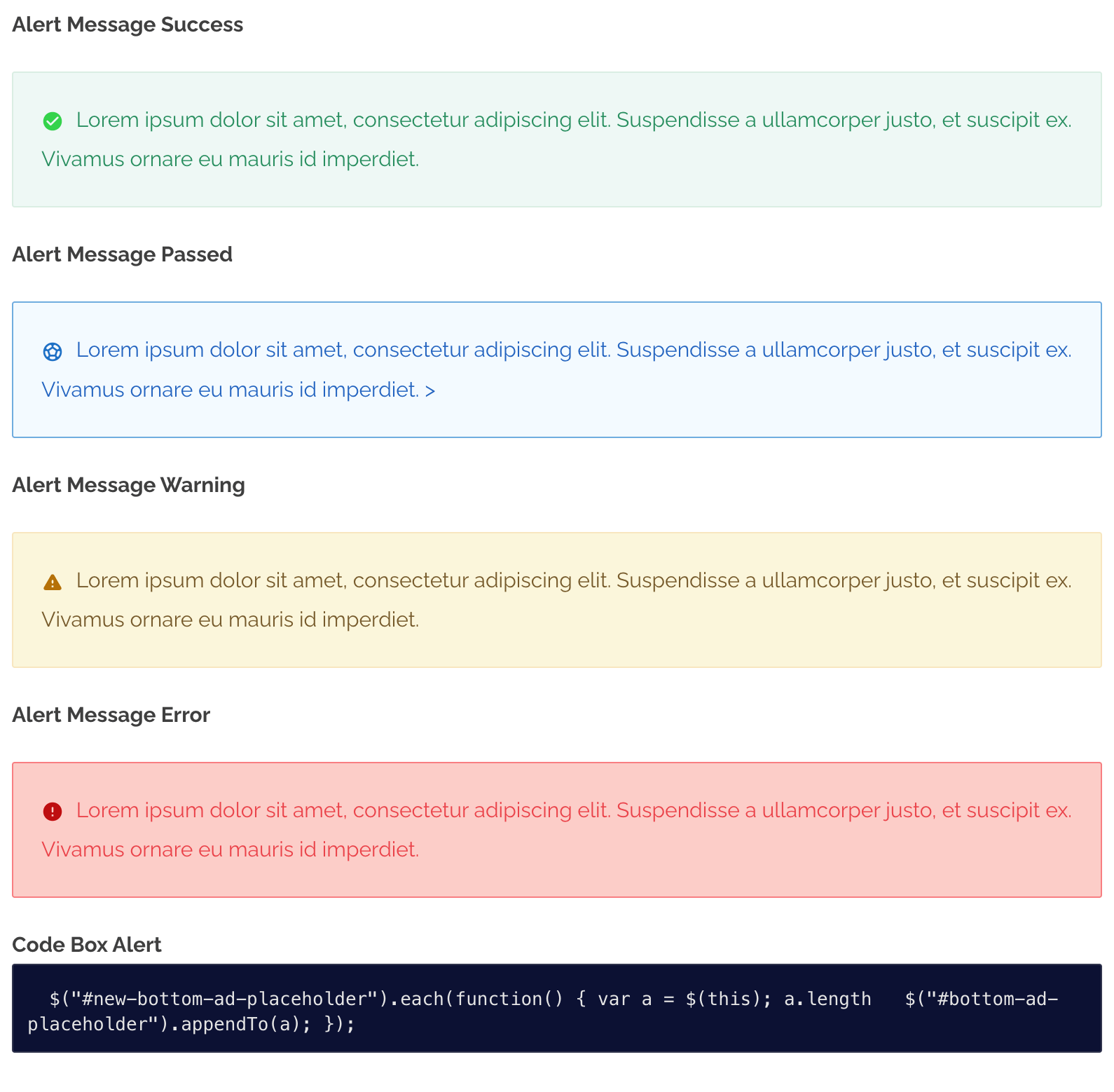The width and height of the screenshot is (1114, 1092).
Task: Click the '>' arrow in passed alert
Action: tap(430, 390)
